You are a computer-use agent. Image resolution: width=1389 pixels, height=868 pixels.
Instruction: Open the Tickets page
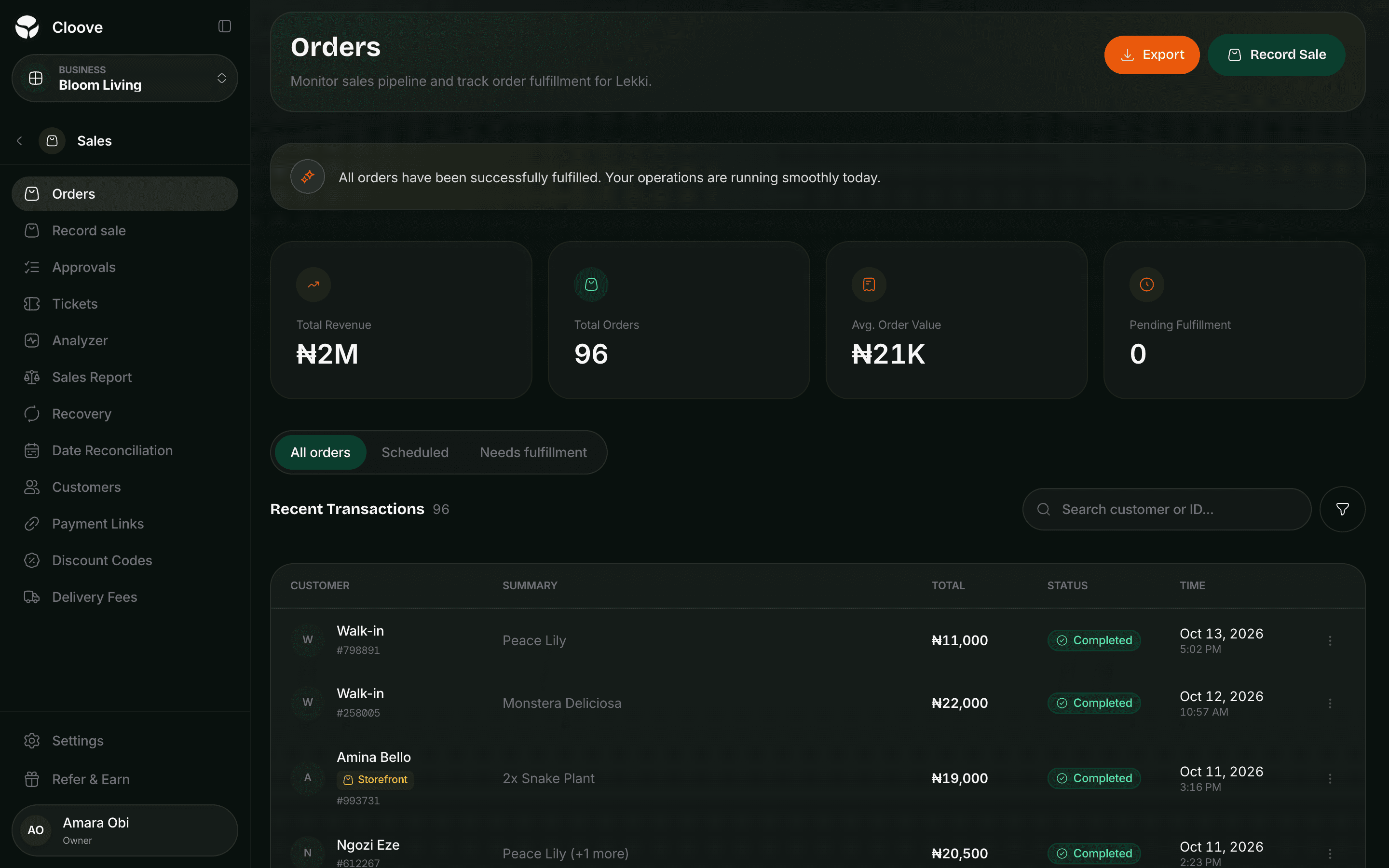pos(124,304)
